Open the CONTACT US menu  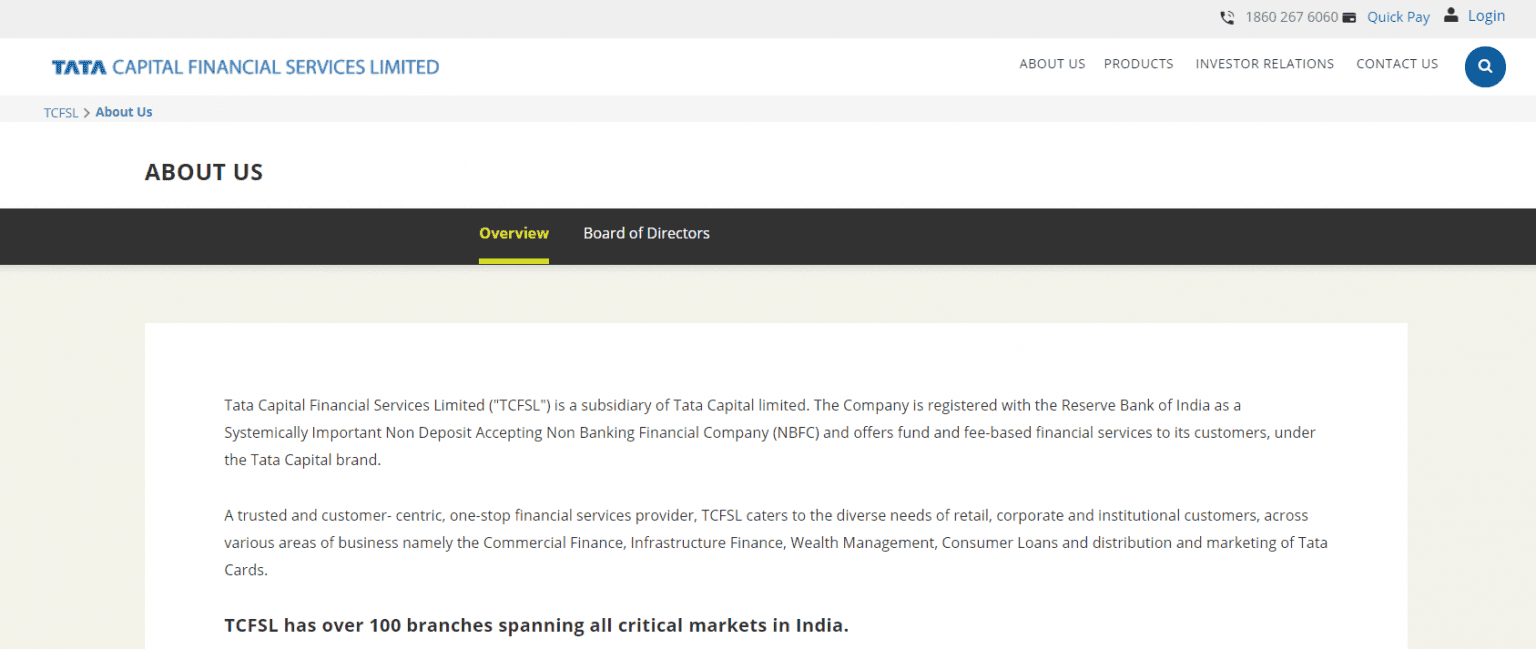[1397, 63]
